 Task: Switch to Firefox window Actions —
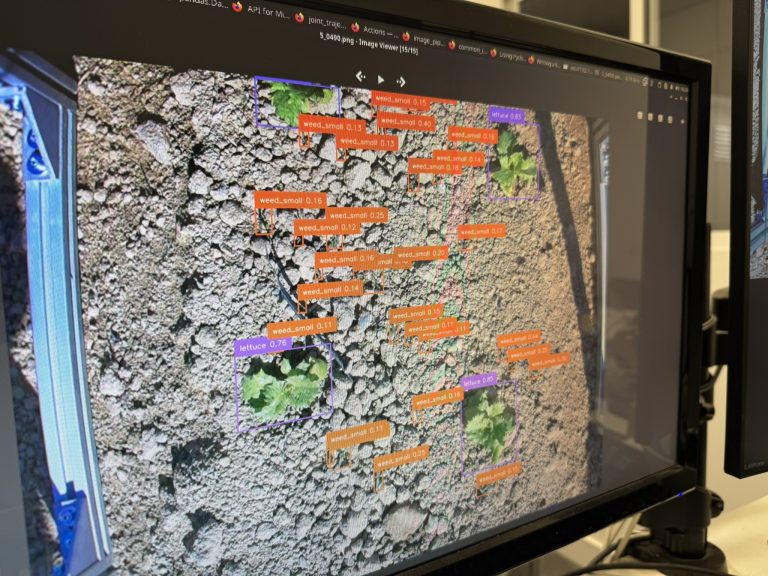coord(375,30)
